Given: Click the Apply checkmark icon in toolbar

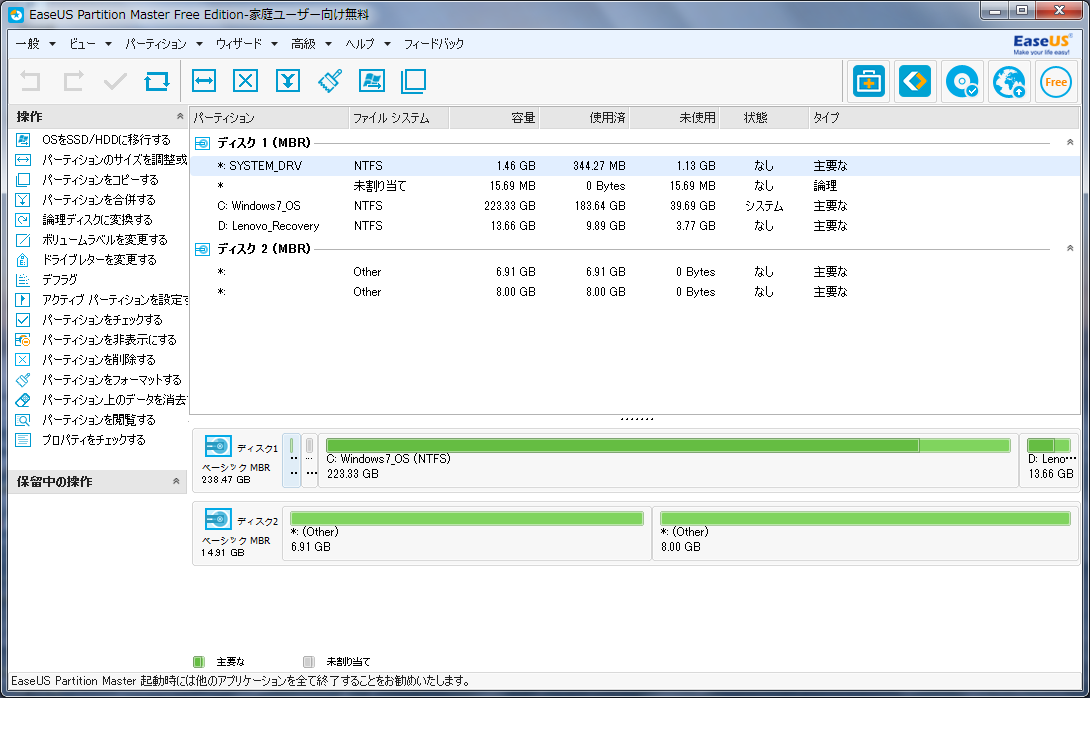Looking at the screenshot, I should [115, 81].
